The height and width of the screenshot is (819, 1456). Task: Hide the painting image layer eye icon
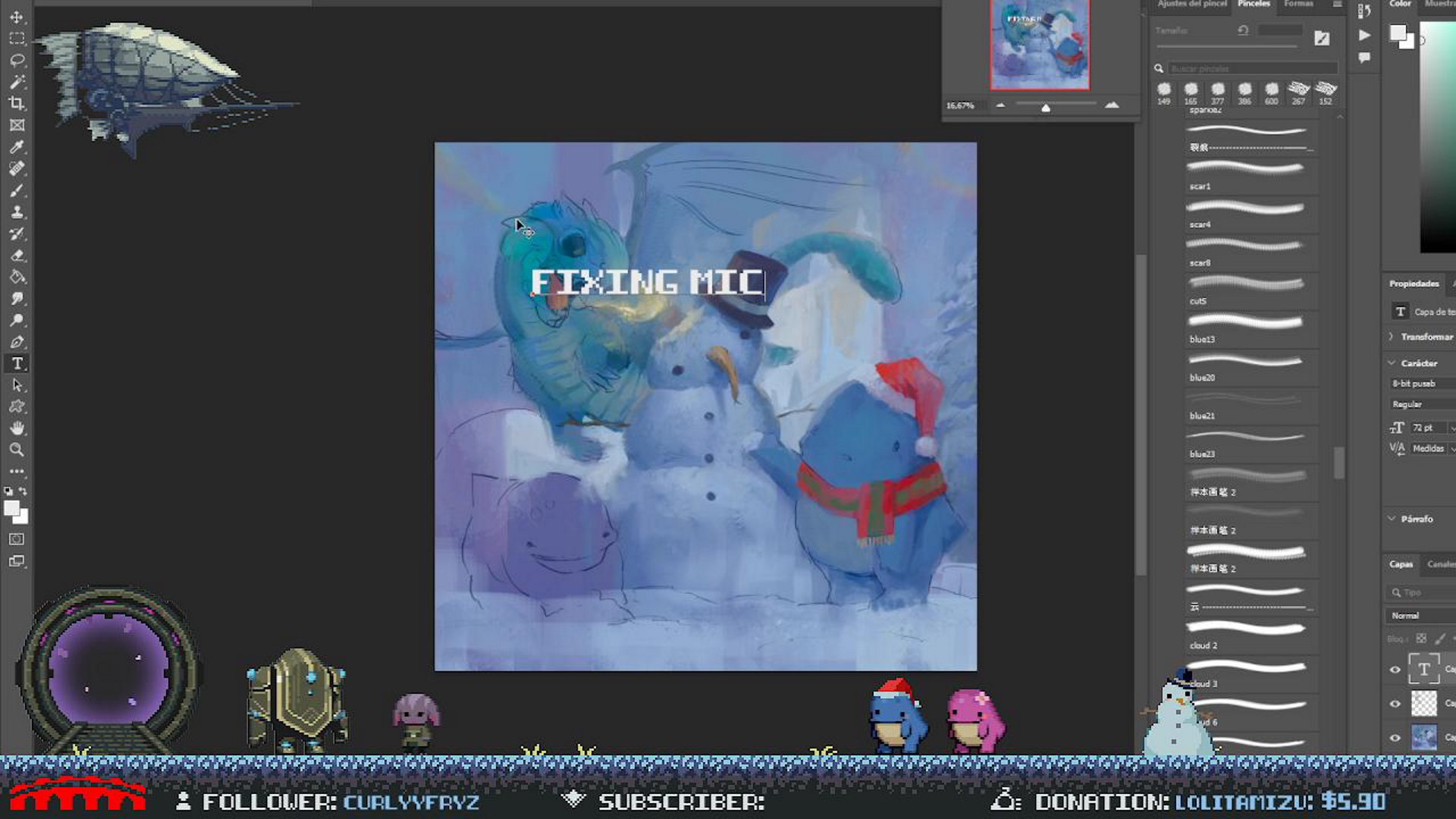pyautogui.click(x=1395, y=737)
